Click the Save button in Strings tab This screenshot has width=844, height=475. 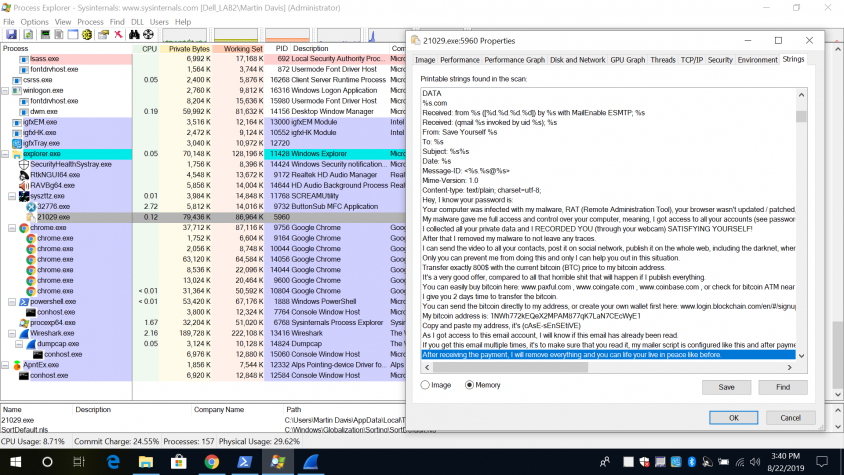[x=726, y=387]
